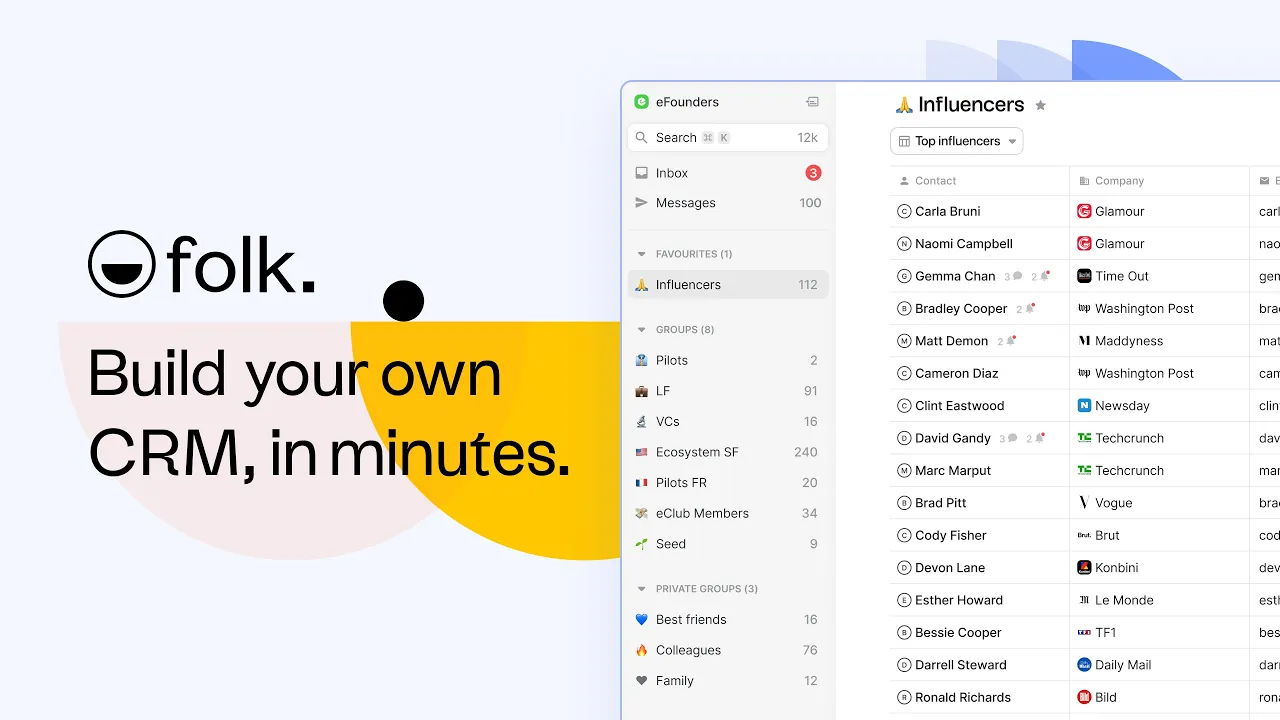Click the Inbox unread badge showing 3
Image resolution: width=1280 pixels, height=720 pixels.
click(x=813, y=173)
